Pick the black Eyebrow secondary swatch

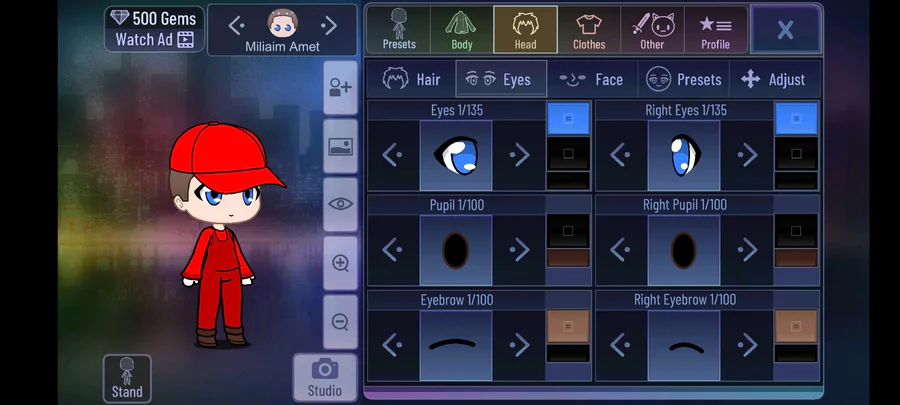click(568, 353)
